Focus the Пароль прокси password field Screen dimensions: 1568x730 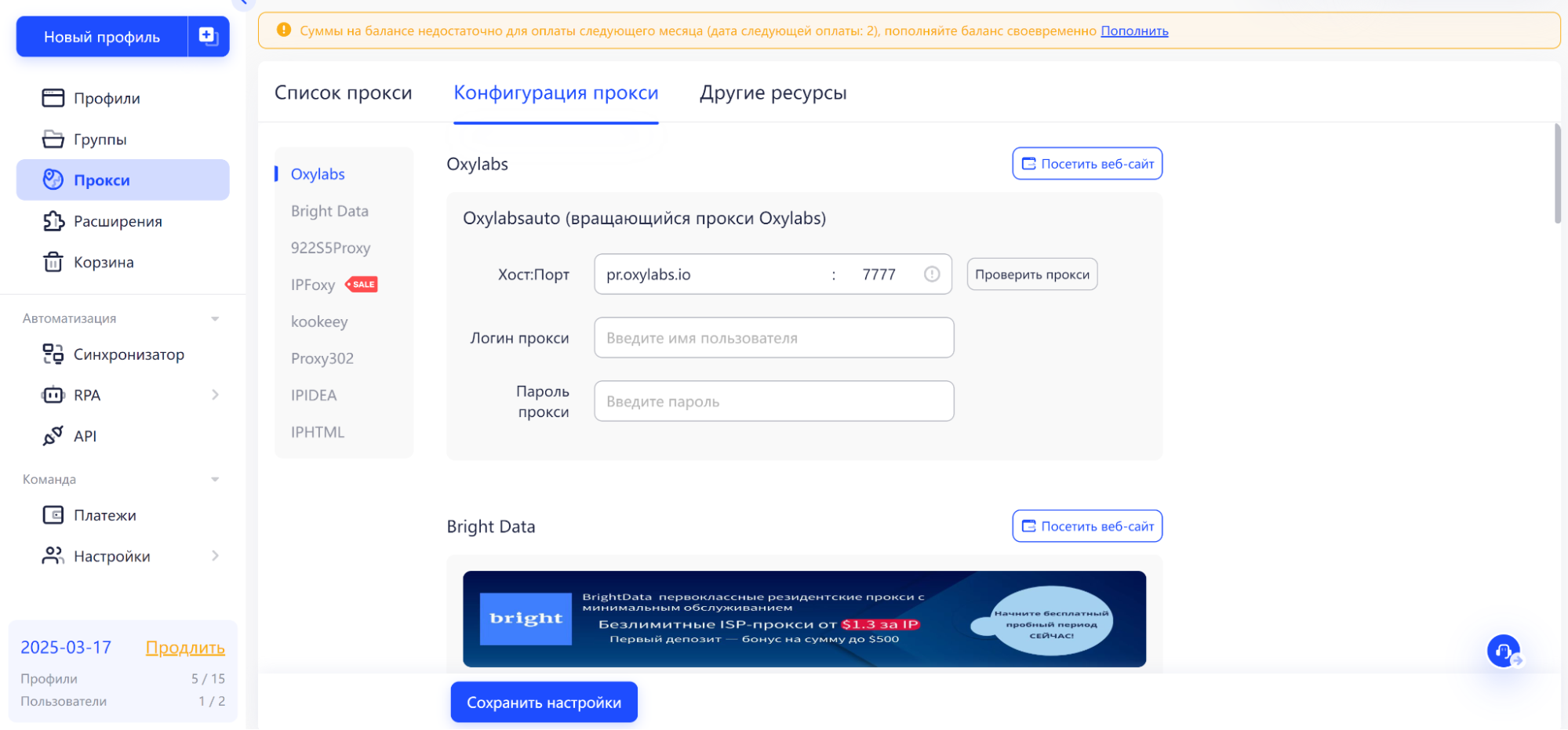pos(774,401)
